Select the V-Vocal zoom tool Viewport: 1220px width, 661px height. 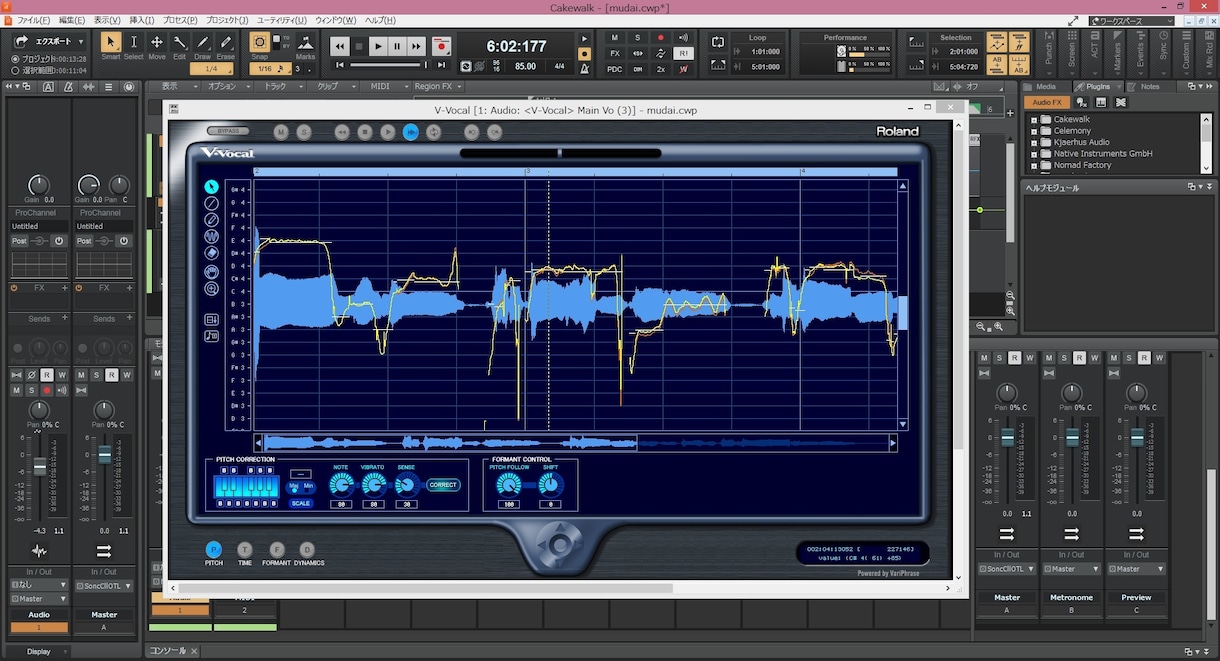click(x=212, y=288)
